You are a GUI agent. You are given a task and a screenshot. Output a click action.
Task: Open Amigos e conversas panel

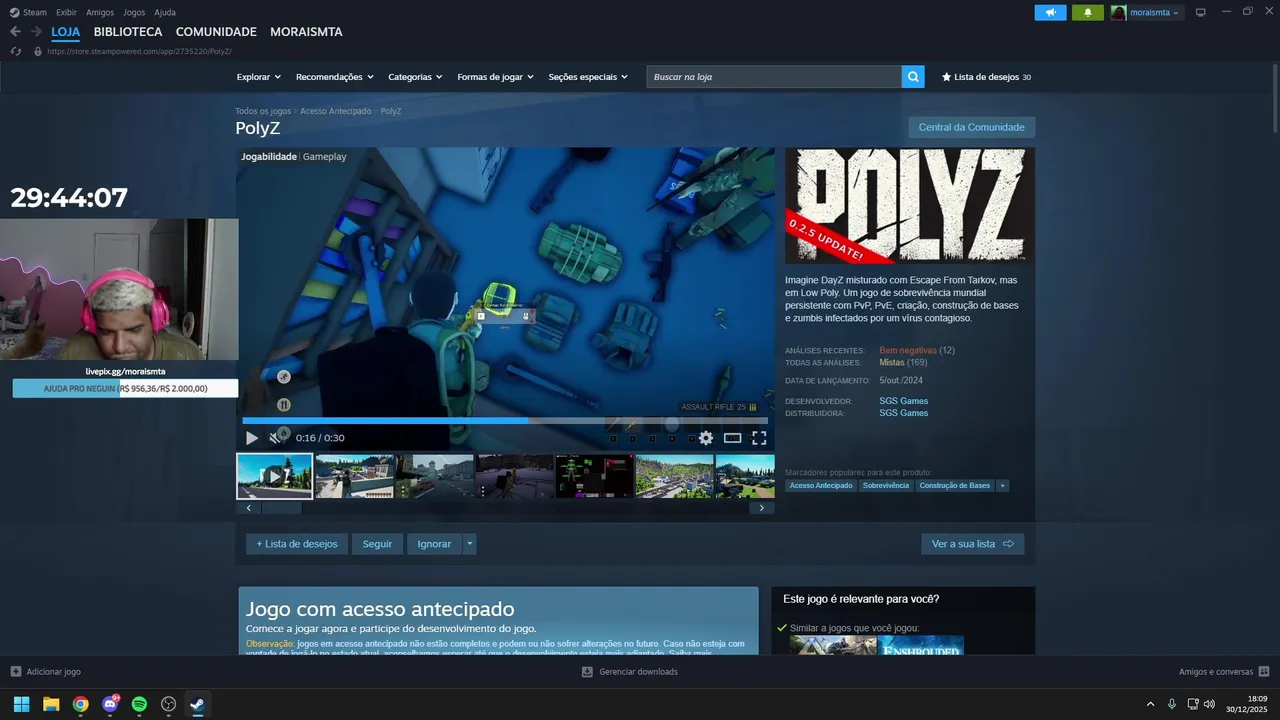tap(1224, 672)
